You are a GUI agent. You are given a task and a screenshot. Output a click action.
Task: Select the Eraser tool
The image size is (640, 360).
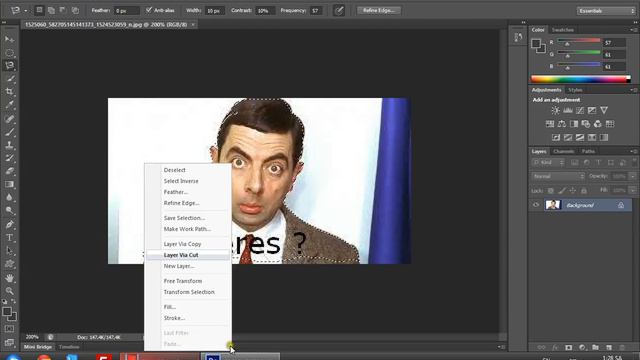[x=9, y=171]
